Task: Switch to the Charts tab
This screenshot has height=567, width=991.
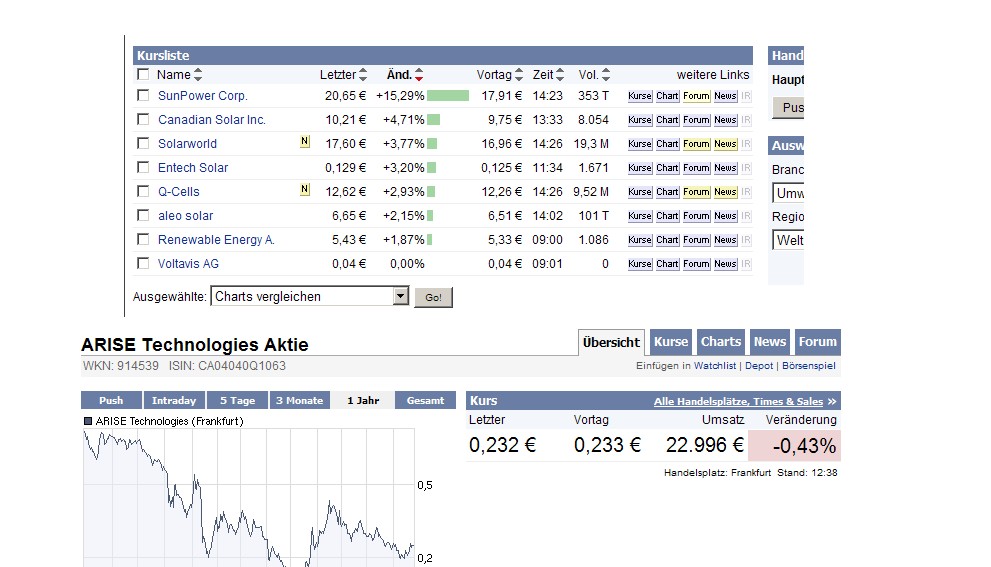Action: (x=720, y=342)
